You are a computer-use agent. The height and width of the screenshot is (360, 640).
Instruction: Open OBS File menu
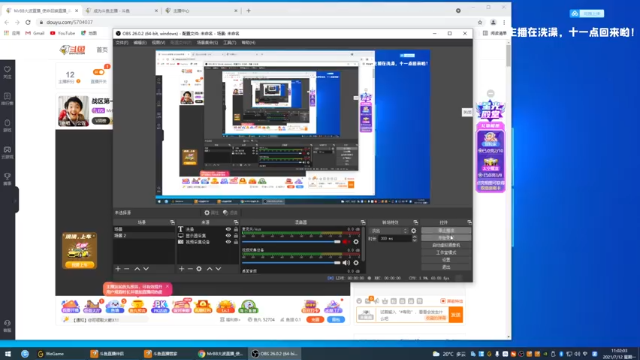(x=122, y=42)
